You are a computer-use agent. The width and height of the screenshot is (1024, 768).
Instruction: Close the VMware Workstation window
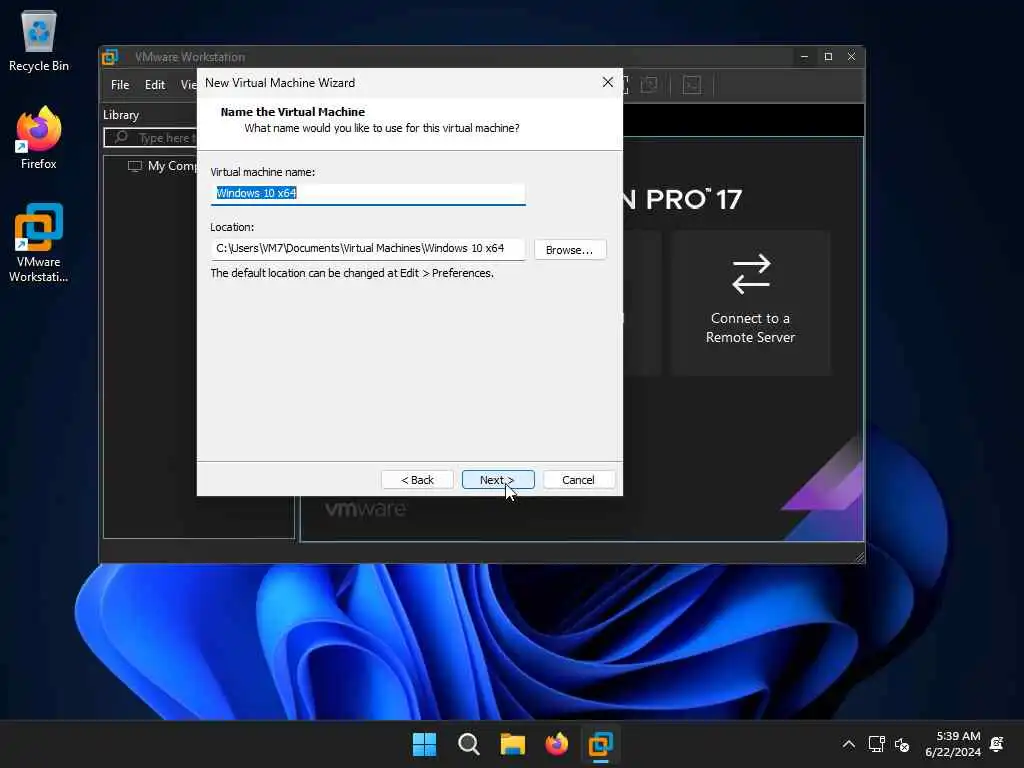coord(852,57)
